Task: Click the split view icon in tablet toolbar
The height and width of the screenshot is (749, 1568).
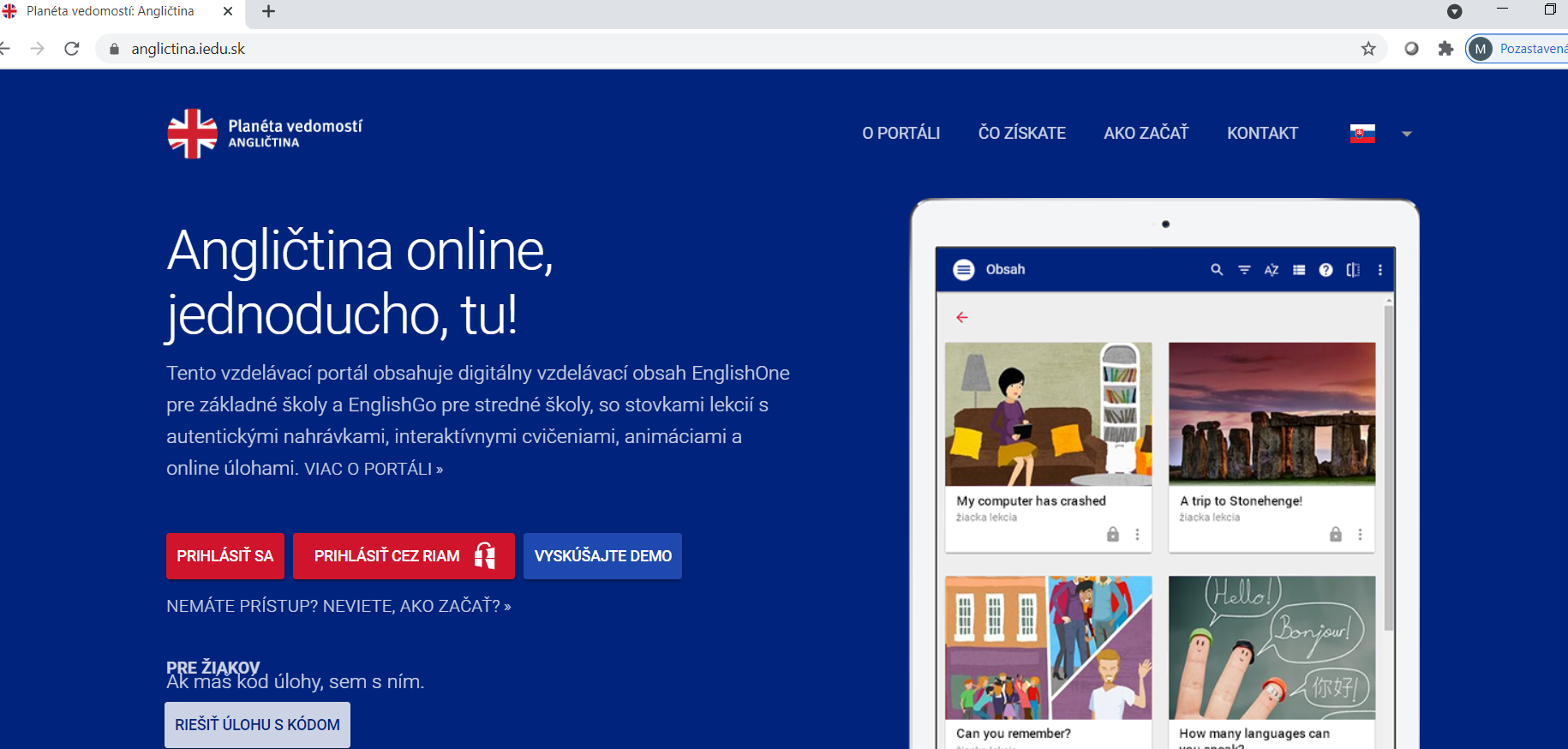Action: point(1353,270)
